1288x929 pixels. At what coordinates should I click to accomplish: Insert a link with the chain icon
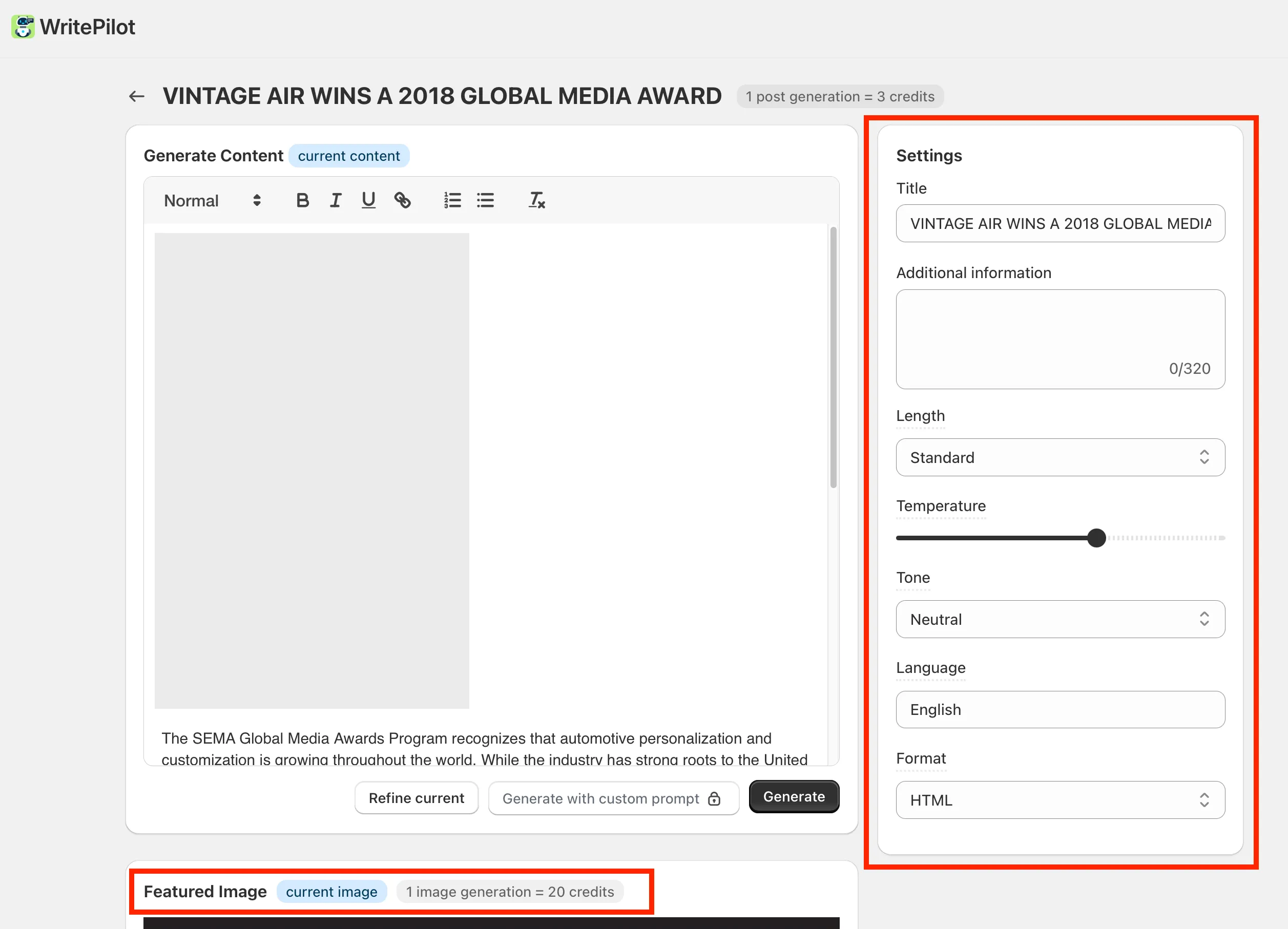pyautogui.click(x=402, y=200)
